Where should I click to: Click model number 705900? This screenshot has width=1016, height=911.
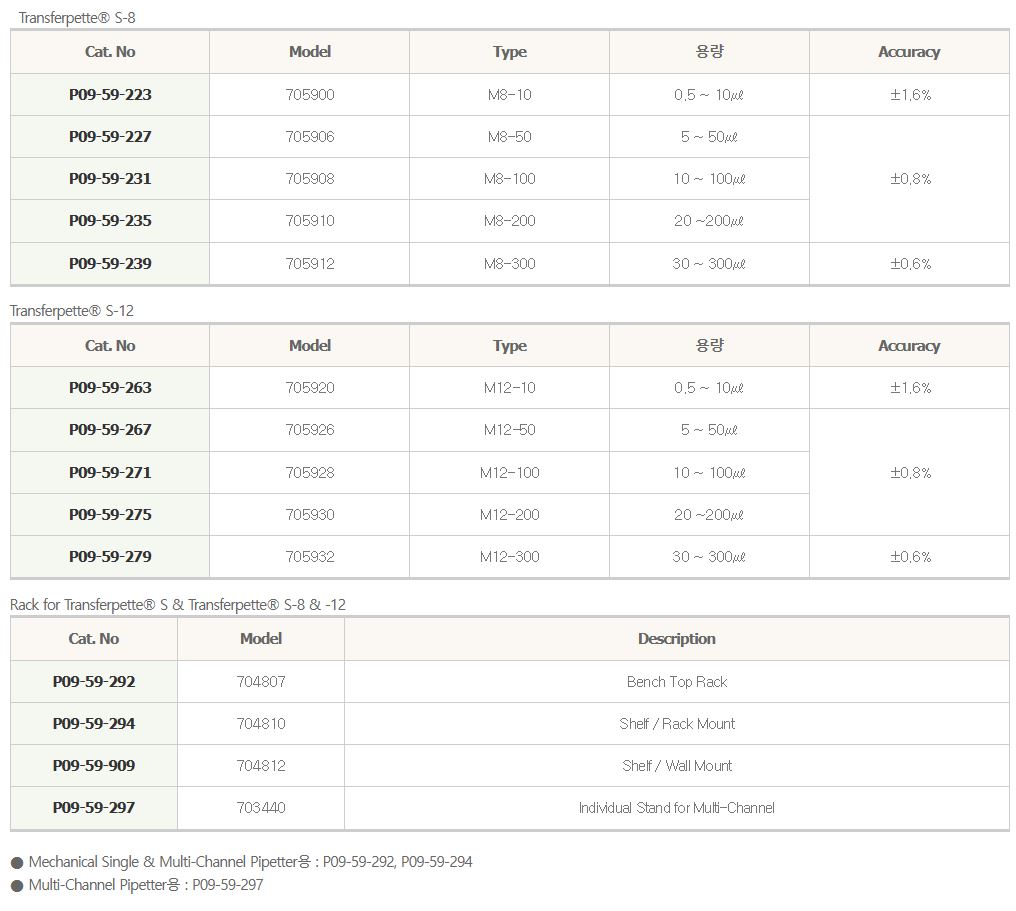(x=310, y=95)
